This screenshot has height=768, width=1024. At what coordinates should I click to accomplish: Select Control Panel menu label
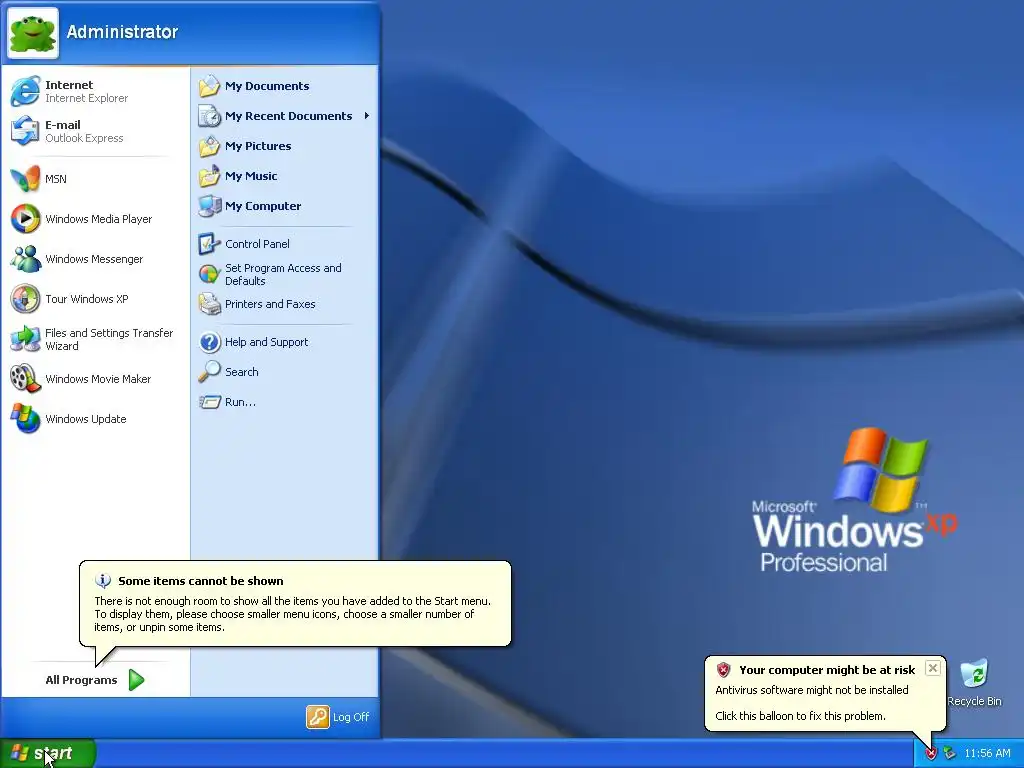point(257,244)
